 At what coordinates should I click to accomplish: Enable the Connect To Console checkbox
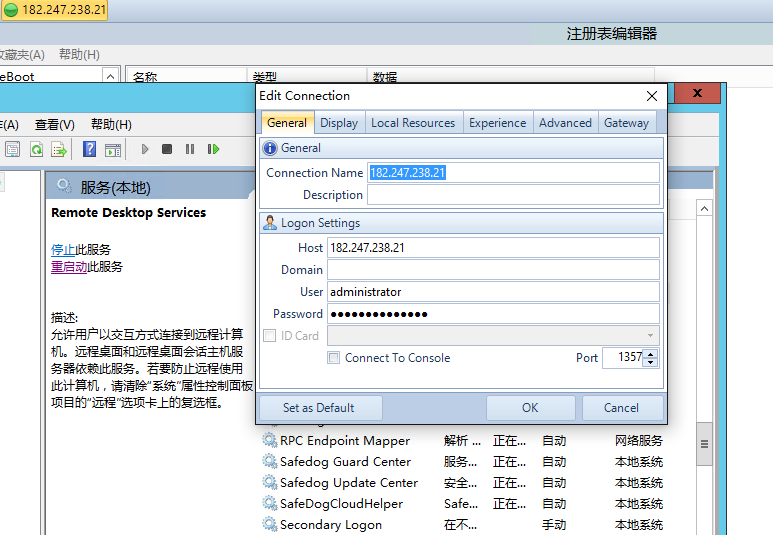click(334, 358)
